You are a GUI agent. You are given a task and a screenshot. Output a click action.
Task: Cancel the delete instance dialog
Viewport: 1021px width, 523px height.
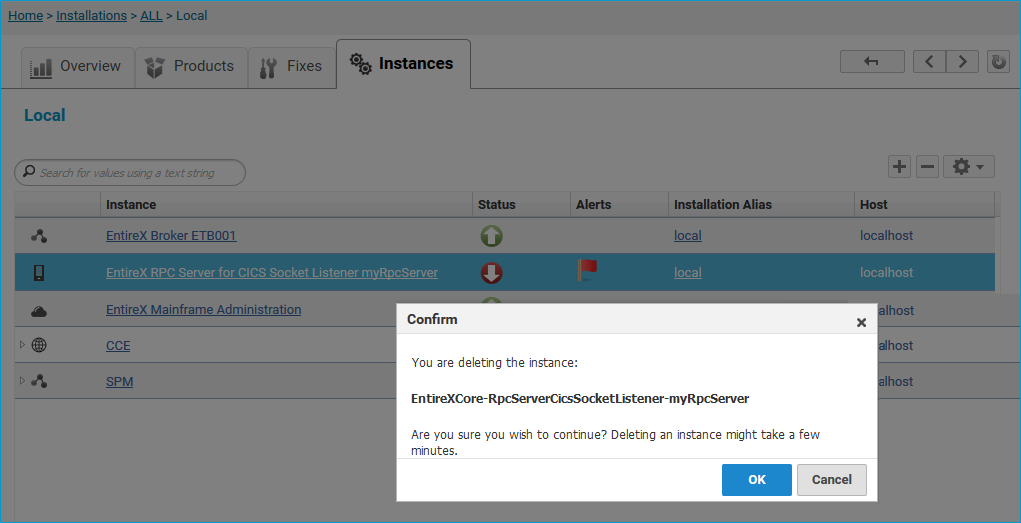[832, 479]
